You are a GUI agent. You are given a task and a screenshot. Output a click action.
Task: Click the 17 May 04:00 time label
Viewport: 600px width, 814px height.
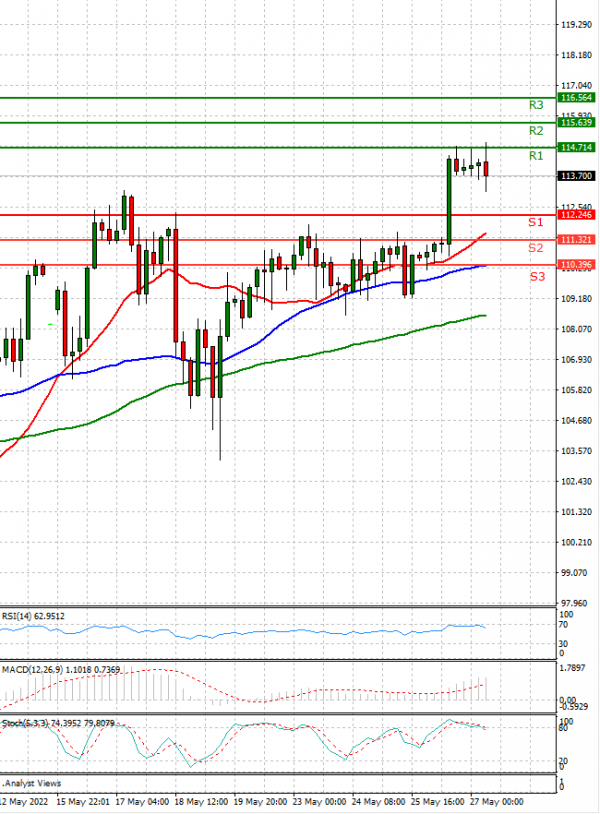142,802
